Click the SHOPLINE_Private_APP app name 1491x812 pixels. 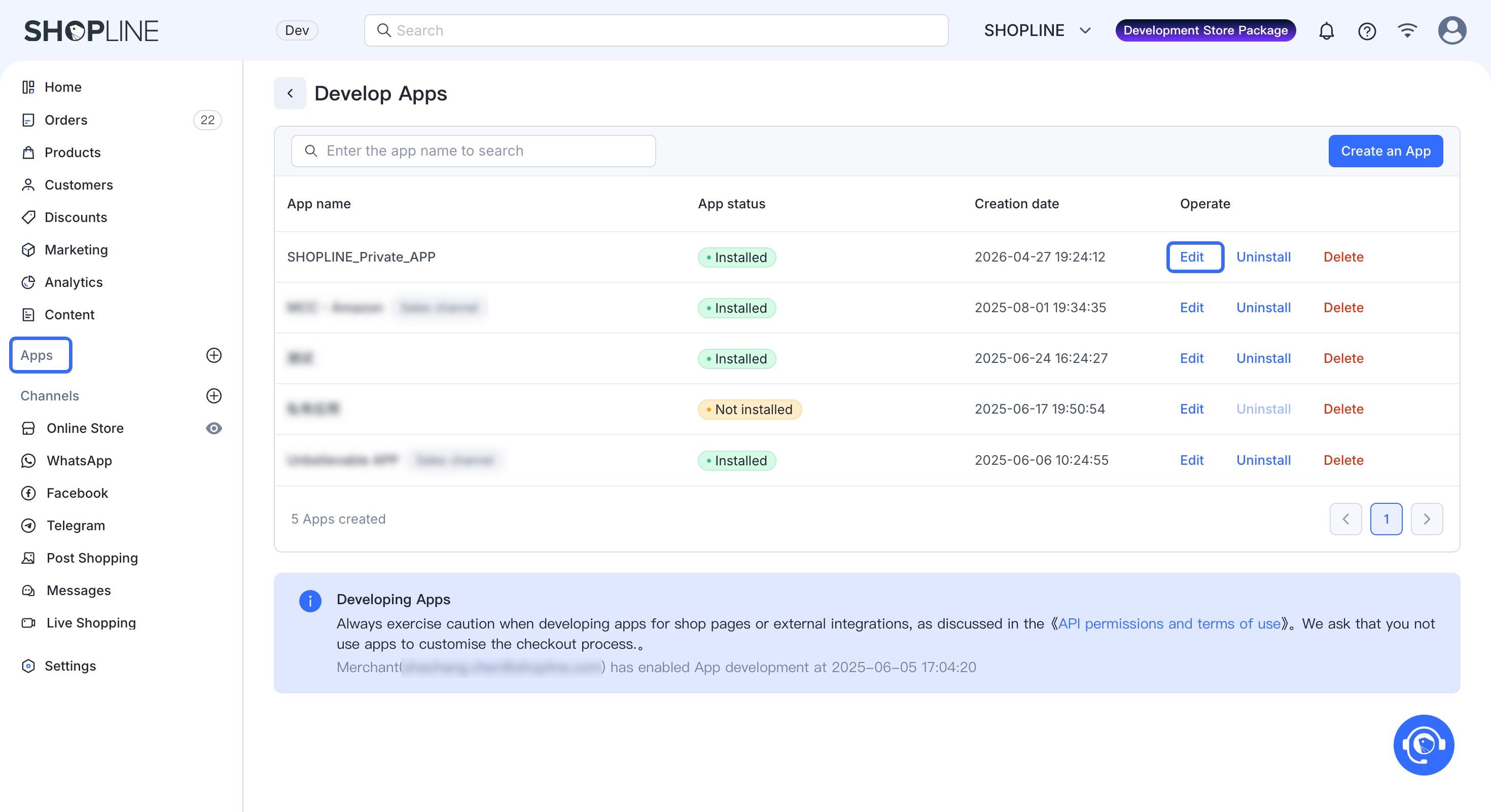click(361, 257)
